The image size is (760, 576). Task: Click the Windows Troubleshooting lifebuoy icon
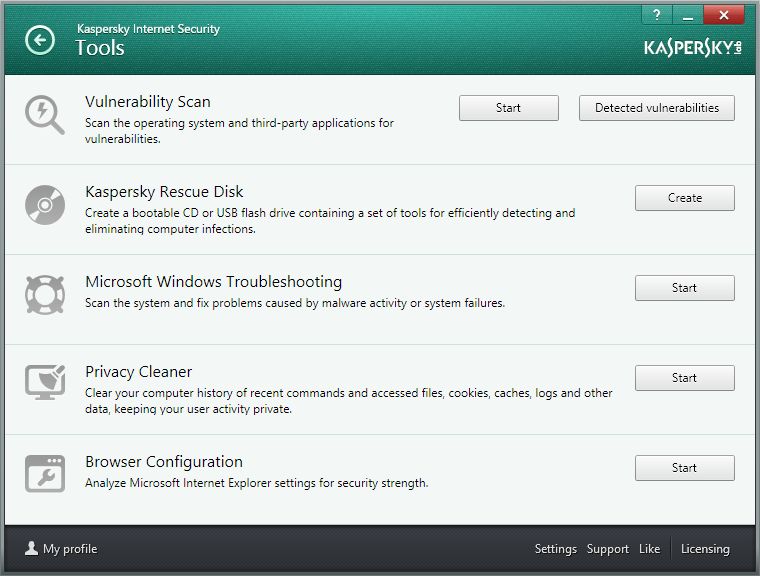tap(45, 295)
